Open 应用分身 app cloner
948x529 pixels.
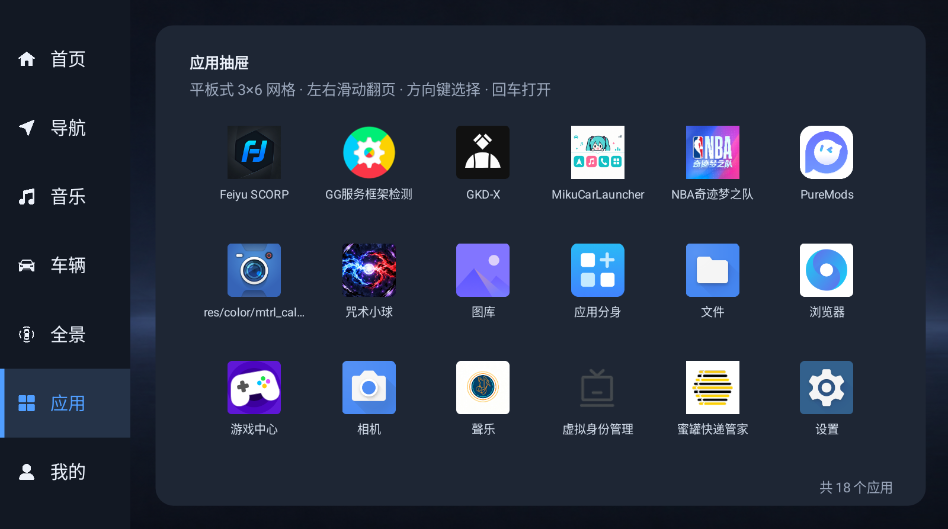click(597, 270)
